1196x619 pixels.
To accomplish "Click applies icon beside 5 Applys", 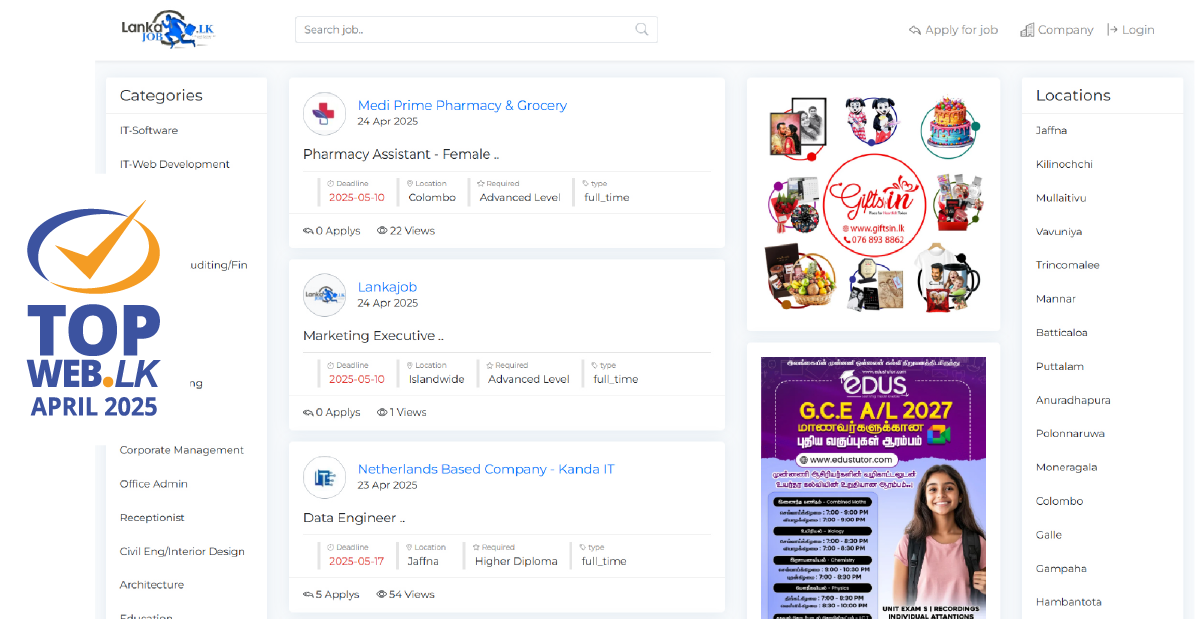I will (x=308, y=594).
